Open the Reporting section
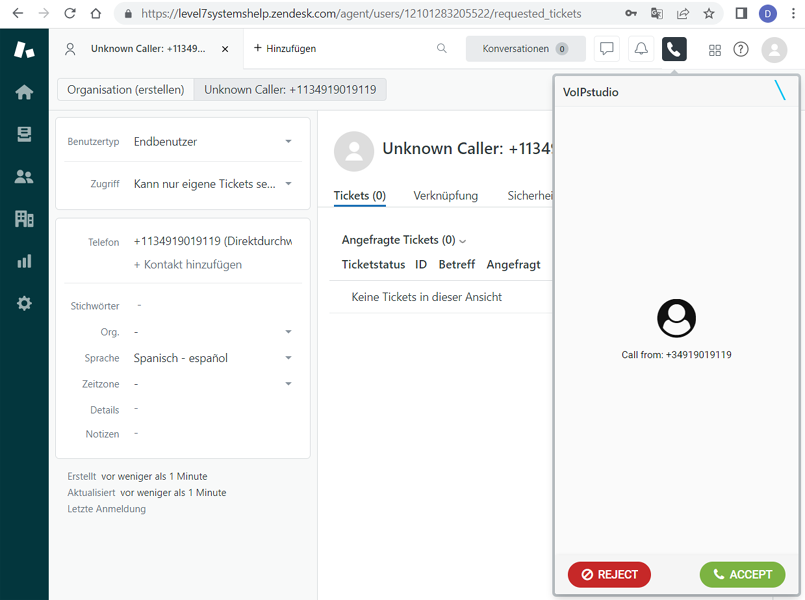This screenshot has width=805, height=600. pyautogui.click(x=23, y=261)
